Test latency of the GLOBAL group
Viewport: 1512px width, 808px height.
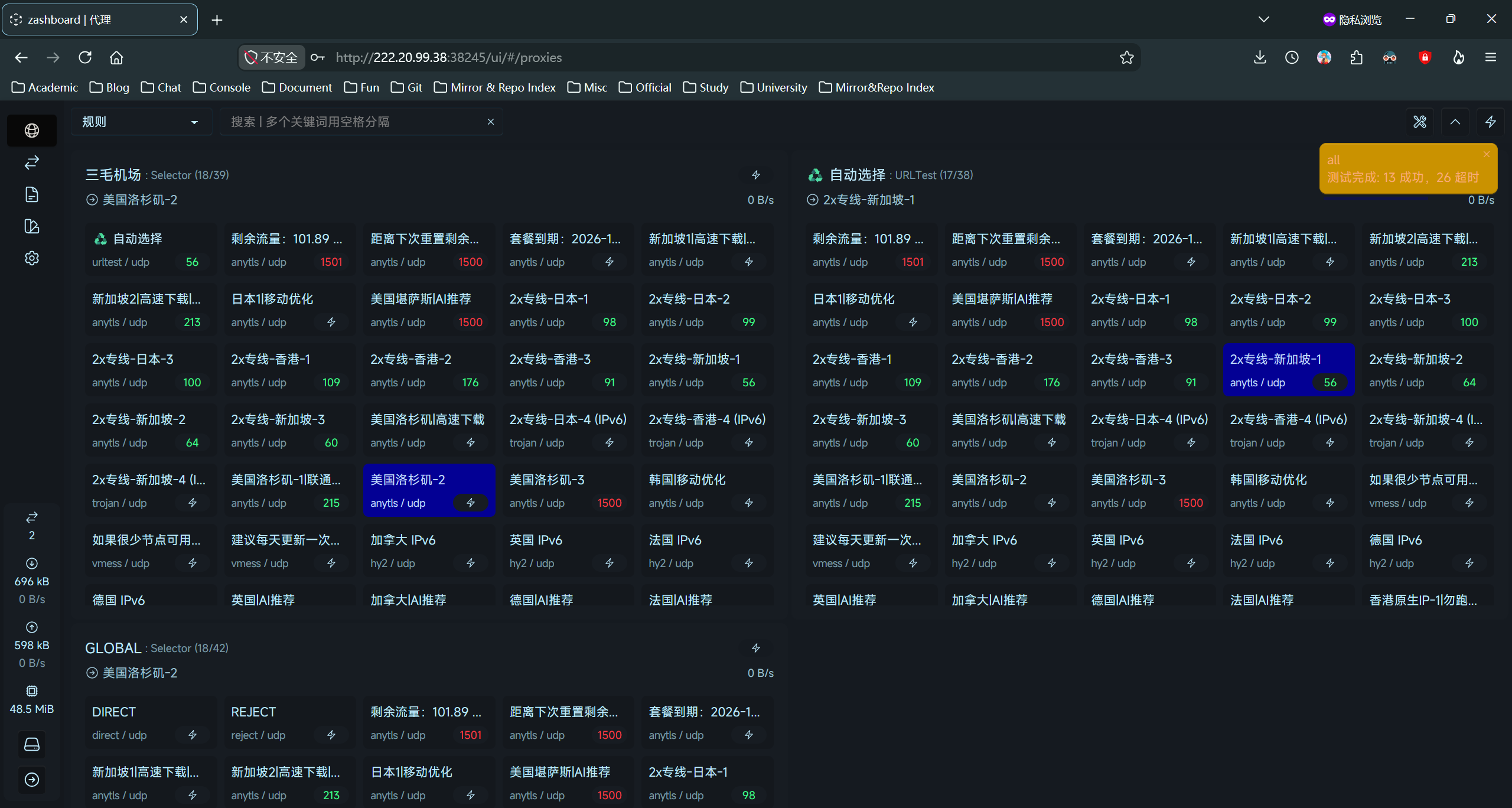pyautogui.click(x=756, y=648)
